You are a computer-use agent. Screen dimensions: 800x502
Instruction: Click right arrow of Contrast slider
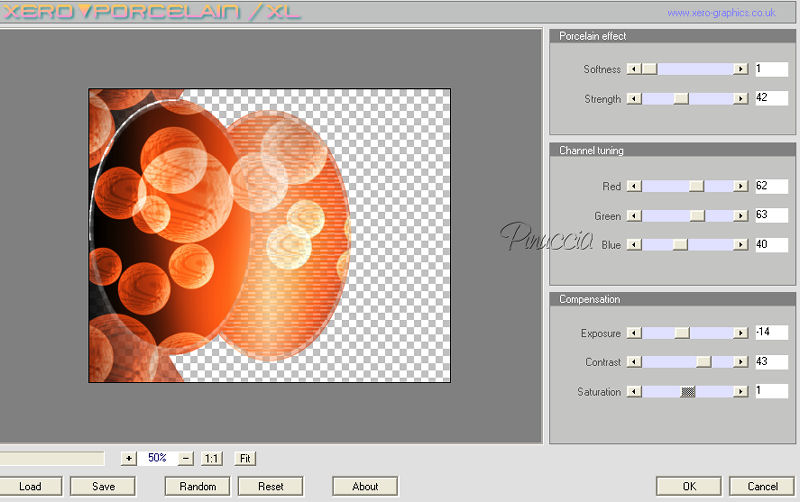click(740, 362)
